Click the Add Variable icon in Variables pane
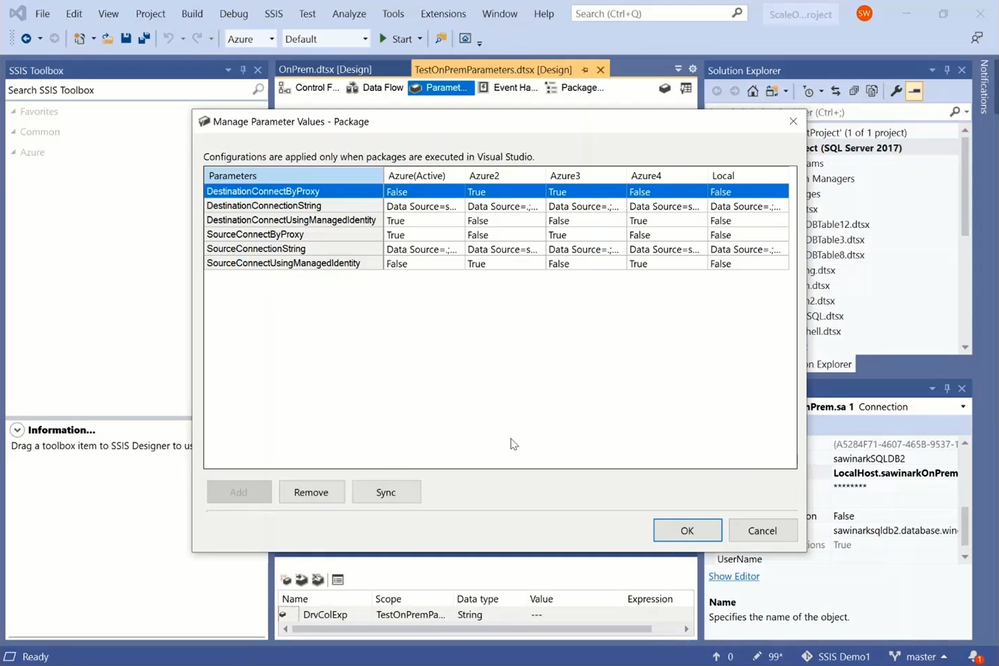The height and width of the screenshot is (666, 999). pyautogui.click(x=286, y=579)
